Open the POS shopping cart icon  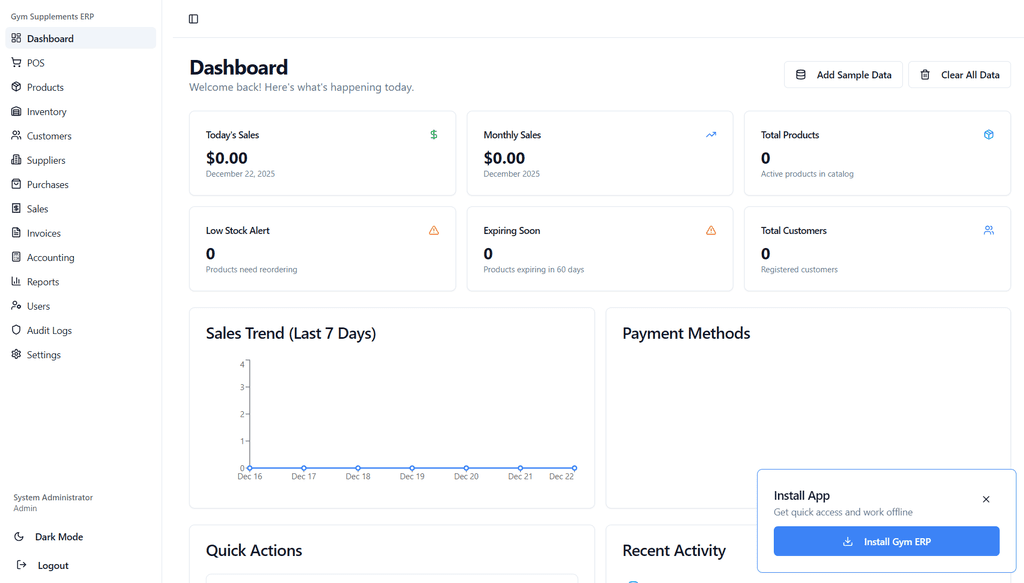(16, 63)
